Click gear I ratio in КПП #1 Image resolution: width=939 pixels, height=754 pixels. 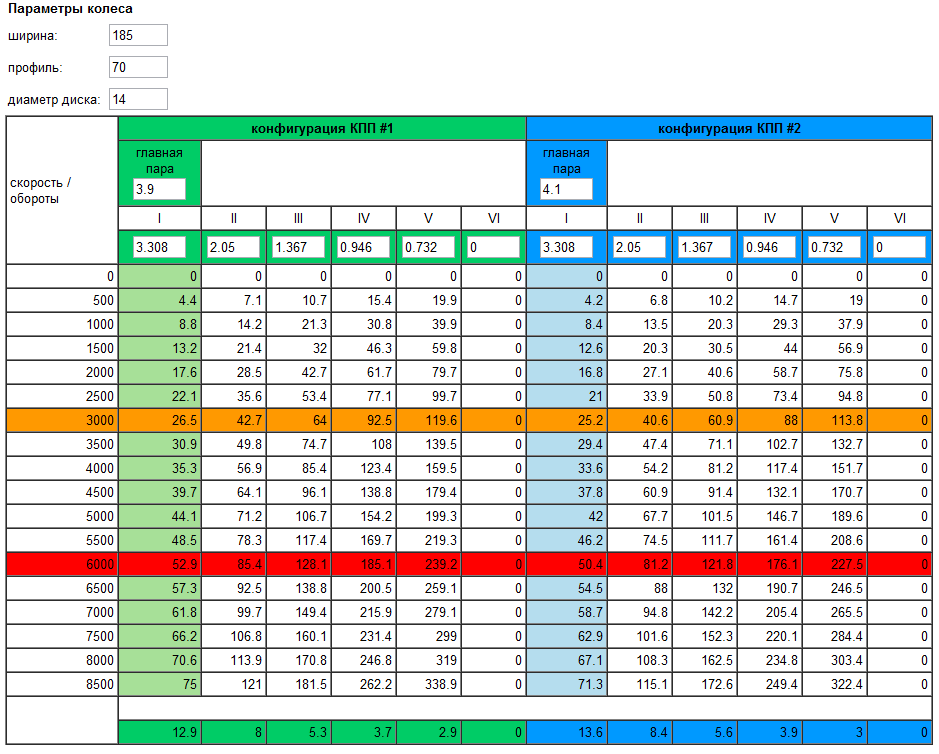pos(159,247)
